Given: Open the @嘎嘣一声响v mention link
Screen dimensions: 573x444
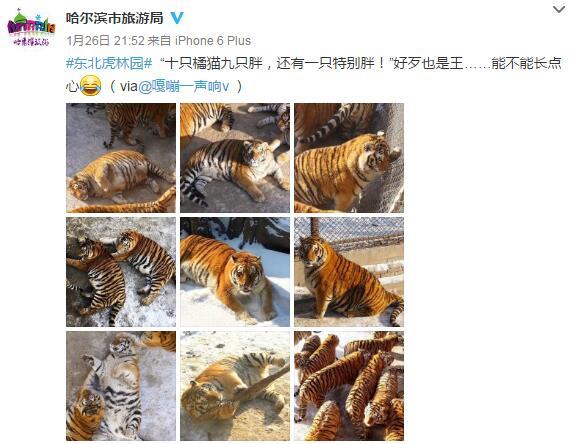Looking at the screenshot, I should pos(183,86).
